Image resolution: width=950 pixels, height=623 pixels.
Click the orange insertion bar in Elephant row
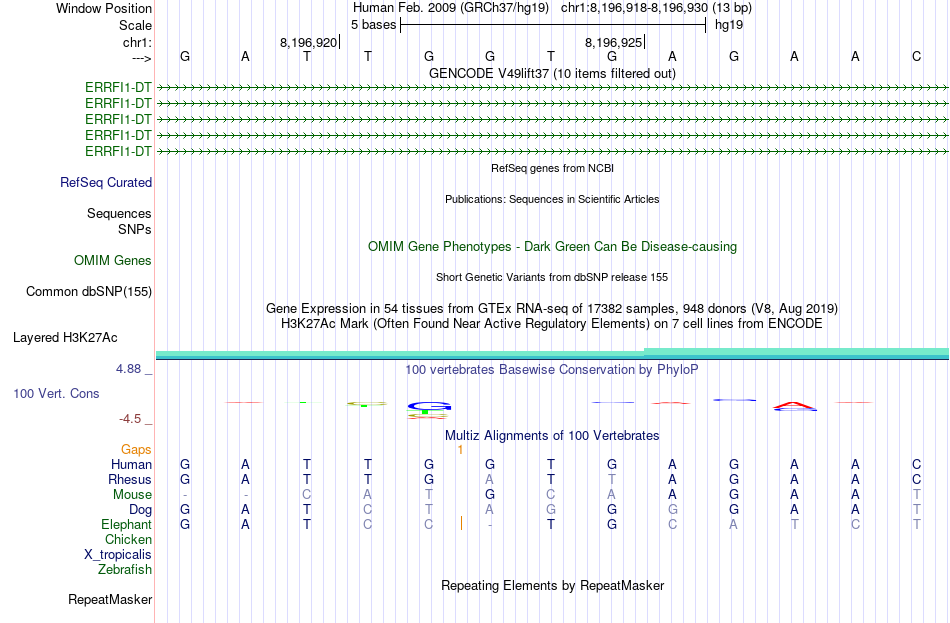(x=461, y=524)
